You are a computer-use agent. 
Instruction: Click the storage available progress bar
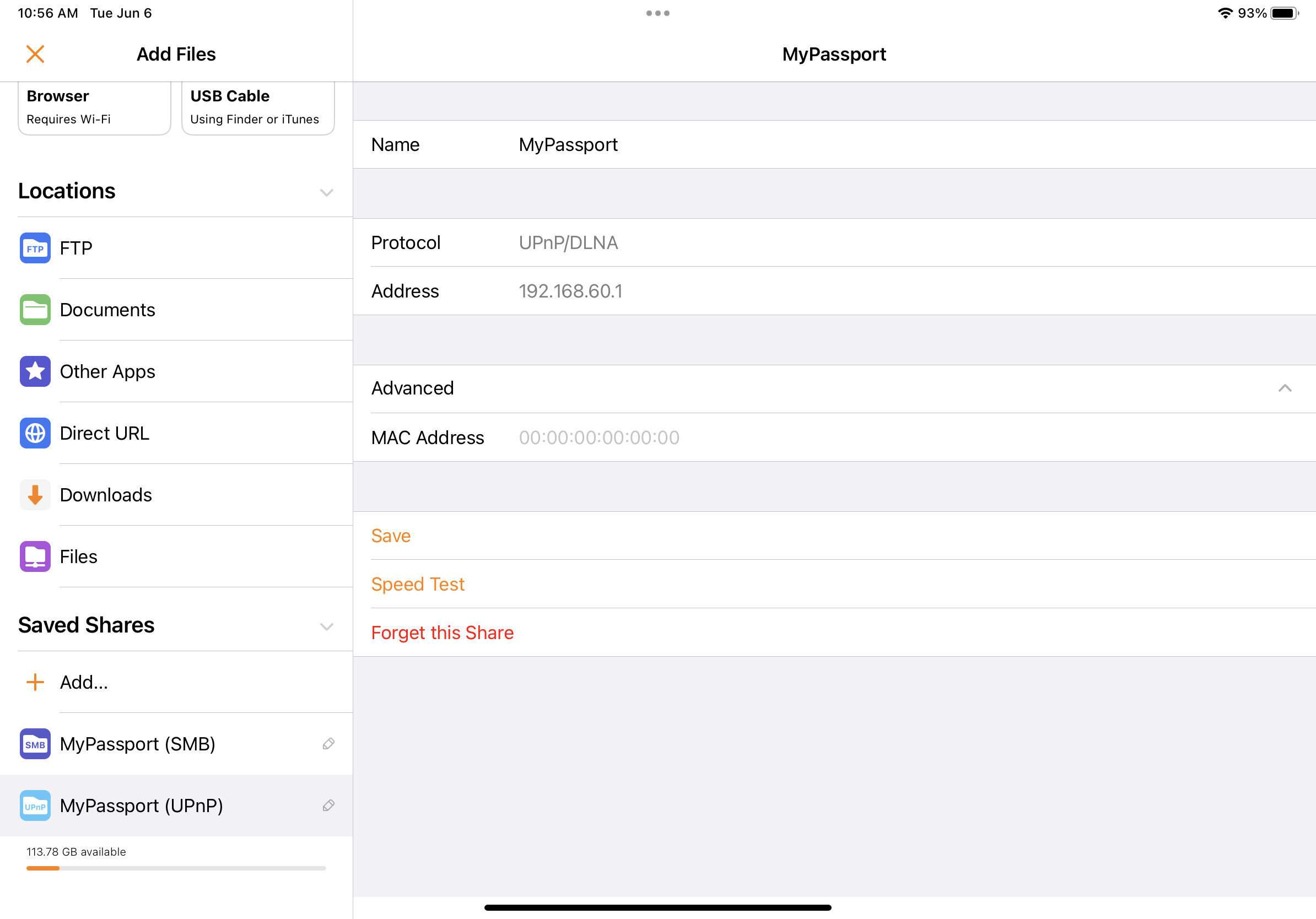pos(176,868)
